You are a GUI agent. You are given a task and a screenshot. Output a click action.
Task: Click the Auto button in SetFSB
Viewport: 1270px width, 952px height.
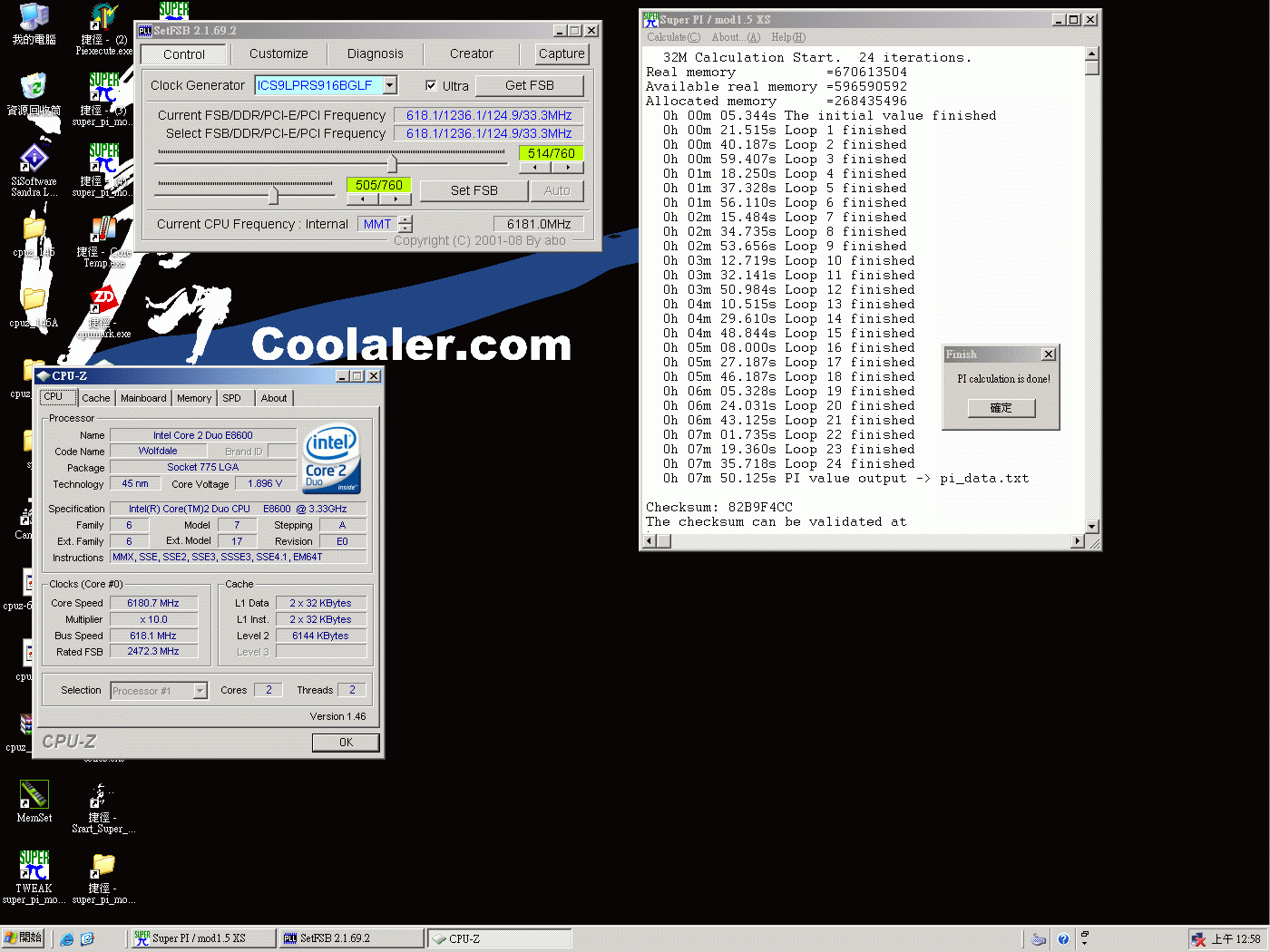click(x=557, y=190)
